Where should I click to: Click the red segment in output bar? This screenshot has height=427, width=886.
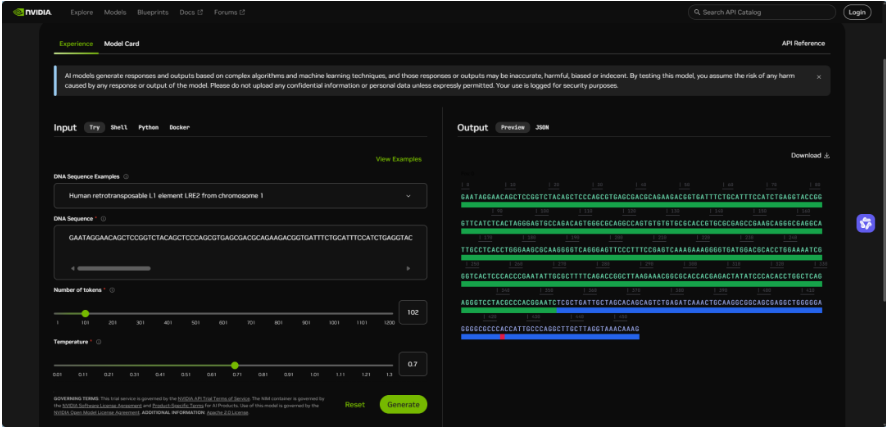(x=502, y=337)
